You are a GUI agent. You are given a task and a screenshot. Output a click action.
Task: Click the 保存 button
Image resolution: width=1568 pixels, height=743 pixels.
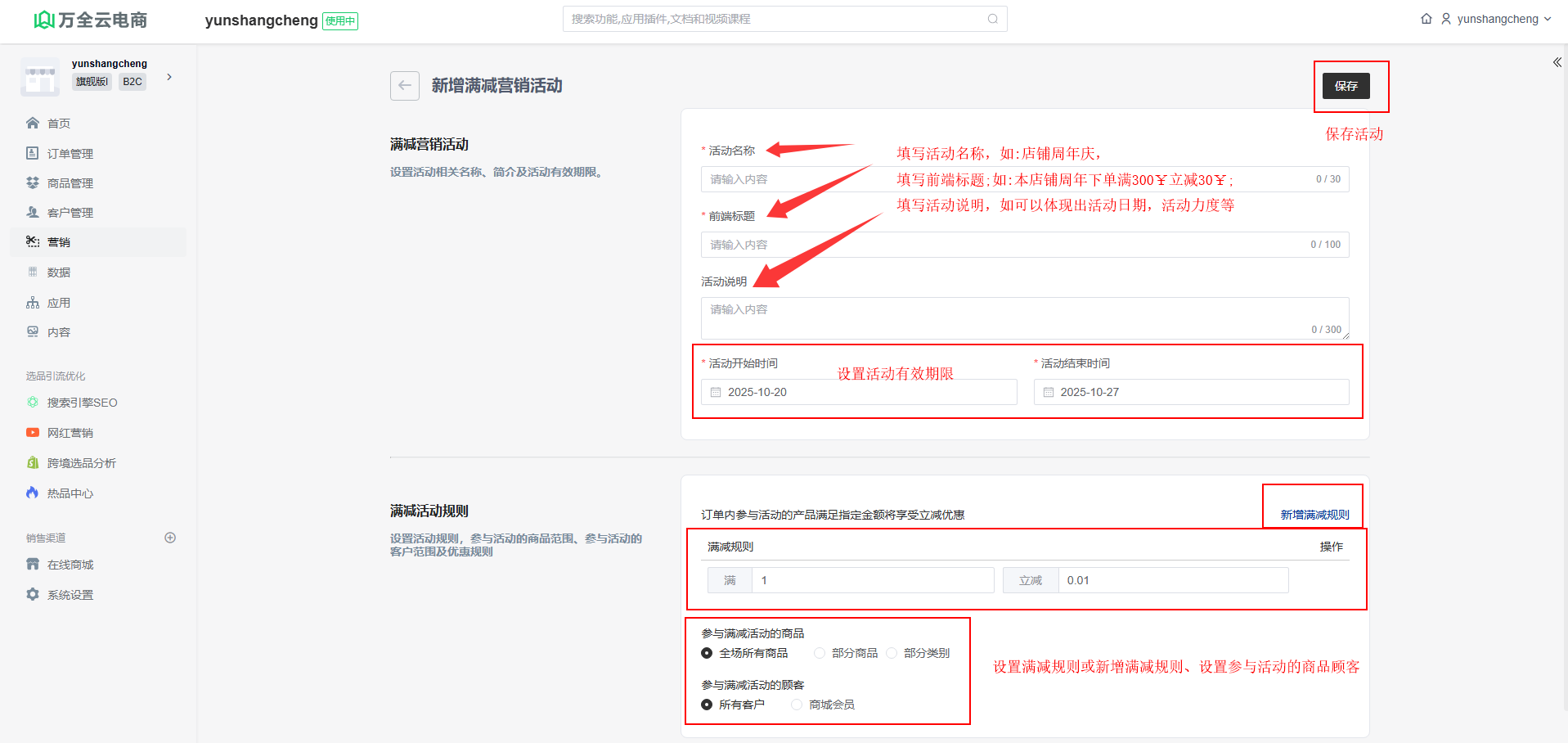tap(1346, 86)
